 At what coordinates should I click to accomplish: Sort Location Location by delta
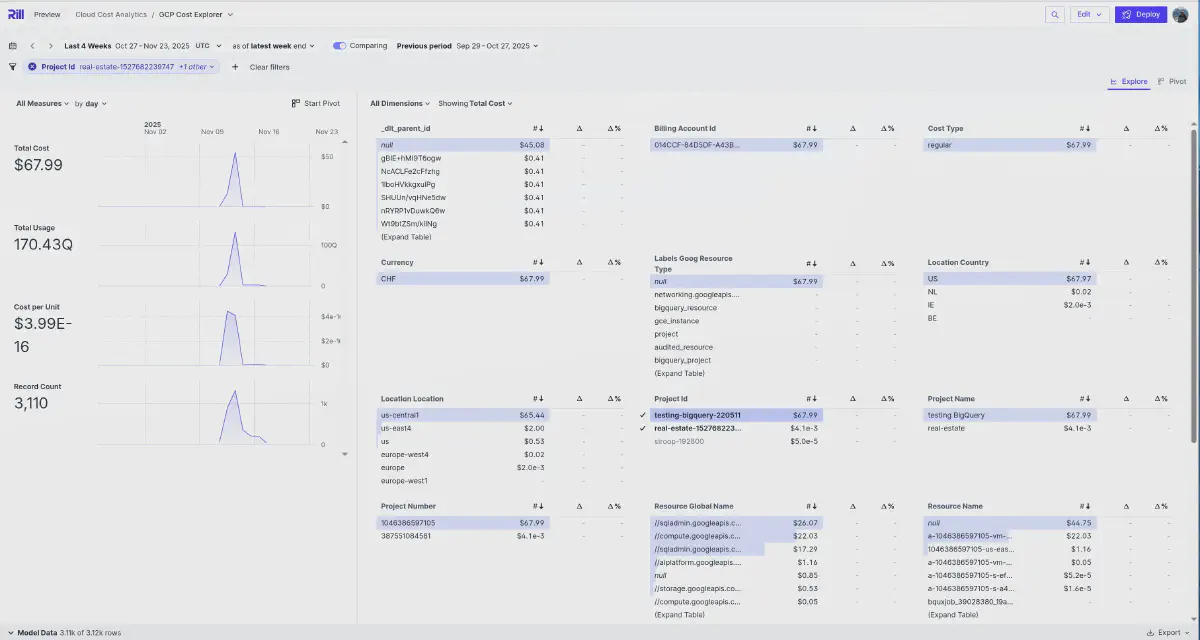[x=579, y=399]
